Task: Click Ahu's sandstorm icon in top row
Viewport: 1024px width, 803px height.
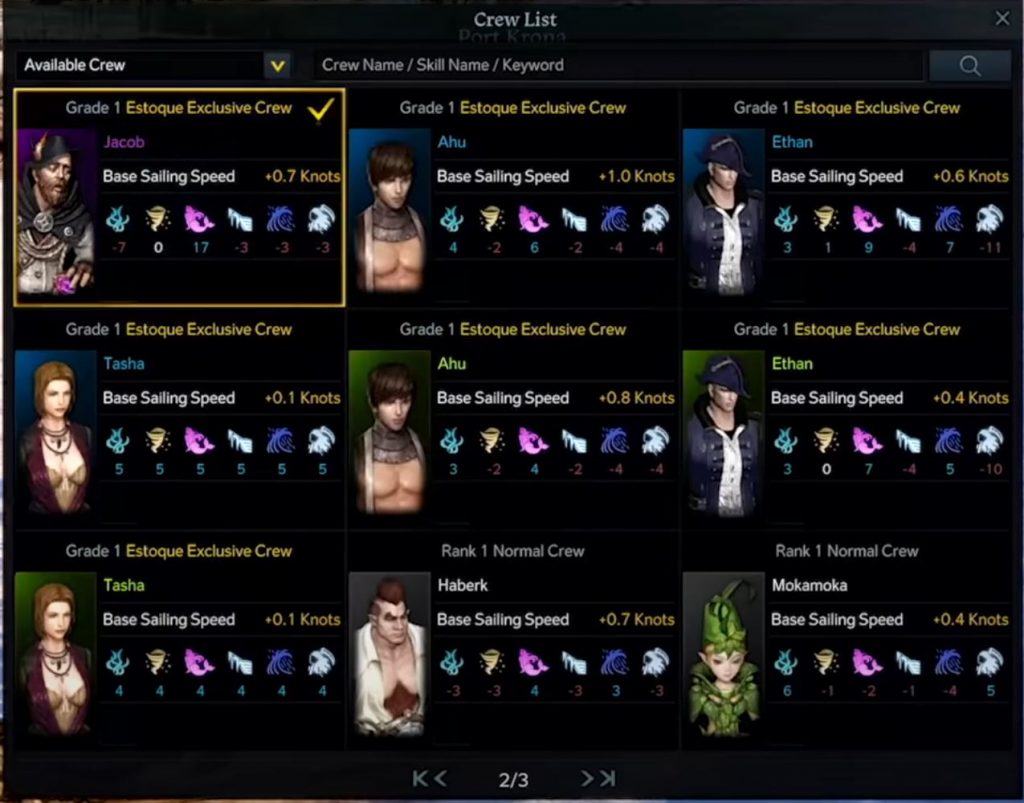Action: pos(492,219)
